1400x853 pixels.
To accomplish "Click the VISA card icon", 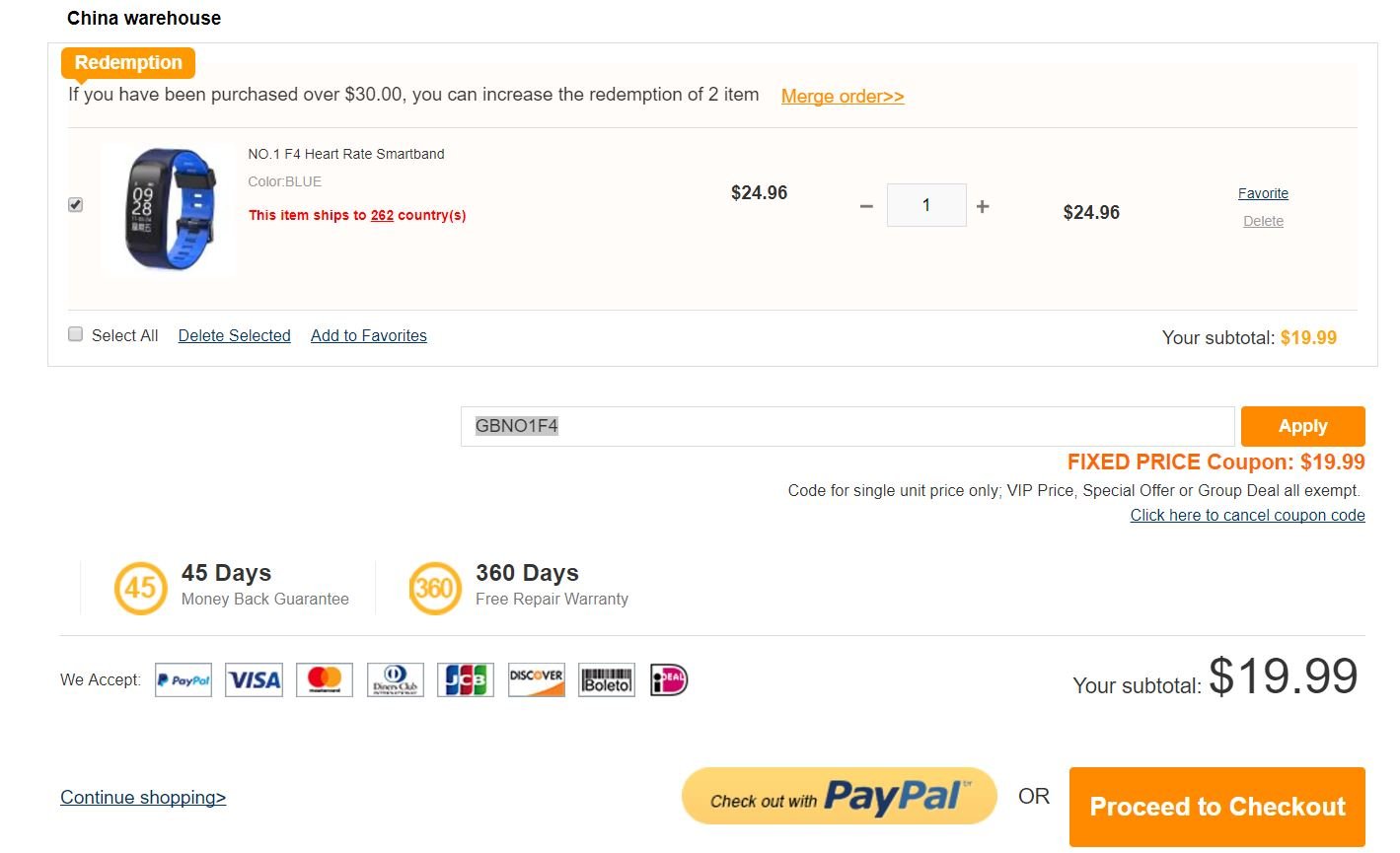I will [254, 680].
